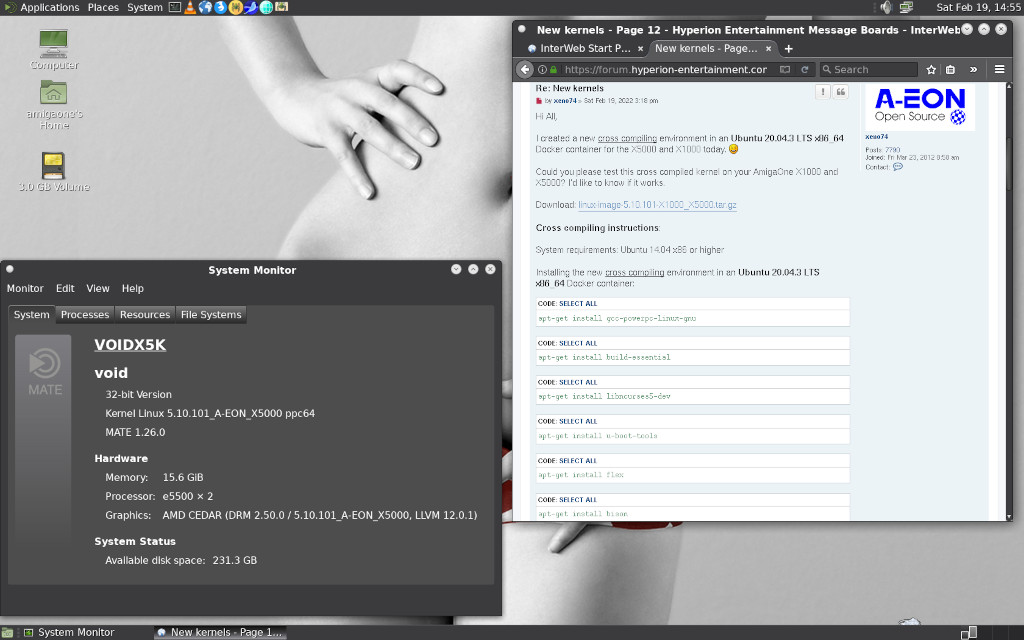Image resolution: width=1024 pixels, height=640 pixels.
Task: Open the View menu in System Monitor
Action: click(x=98, y=289)
